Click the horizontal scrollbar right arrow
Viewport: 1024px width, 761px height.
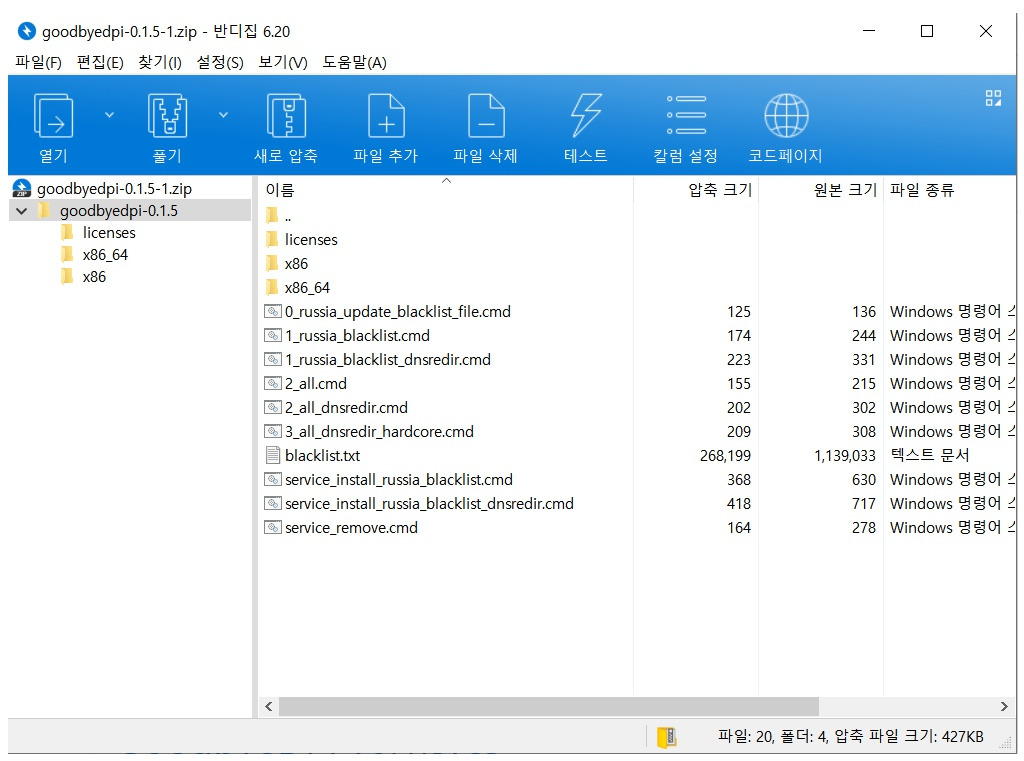1005,707
